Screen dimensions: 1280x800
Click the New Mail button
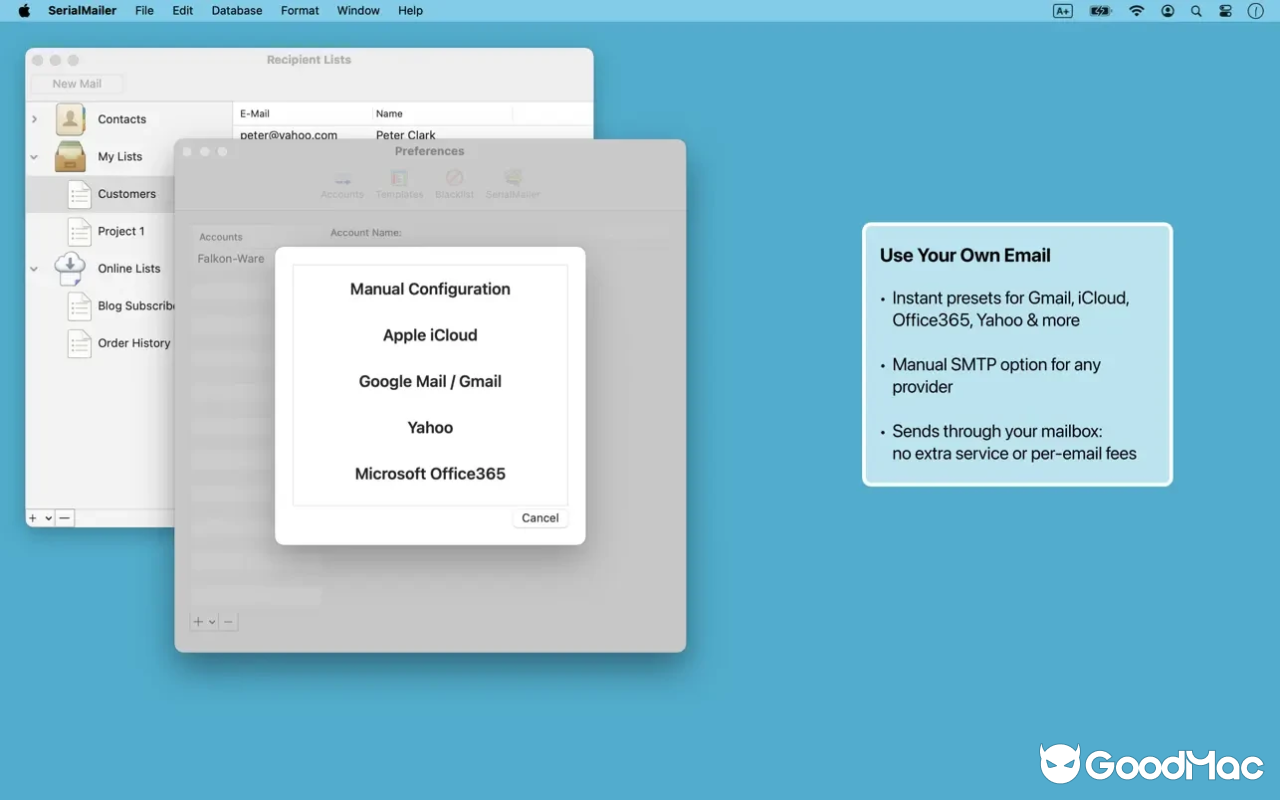(x=76, y=83)
